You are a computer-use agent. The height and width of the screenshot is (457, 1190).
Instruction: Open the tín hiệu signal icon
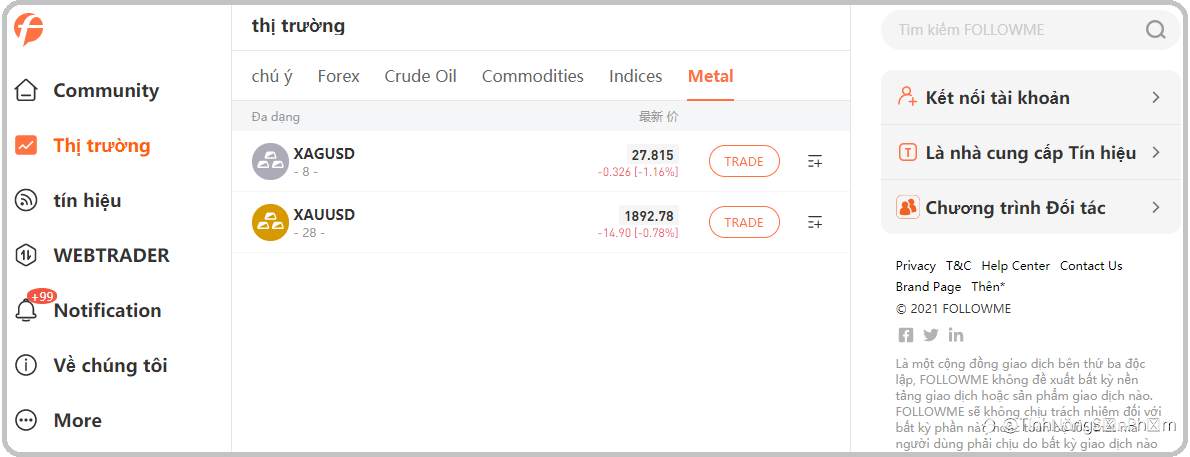pyautogui.click(x=26, y=200)
